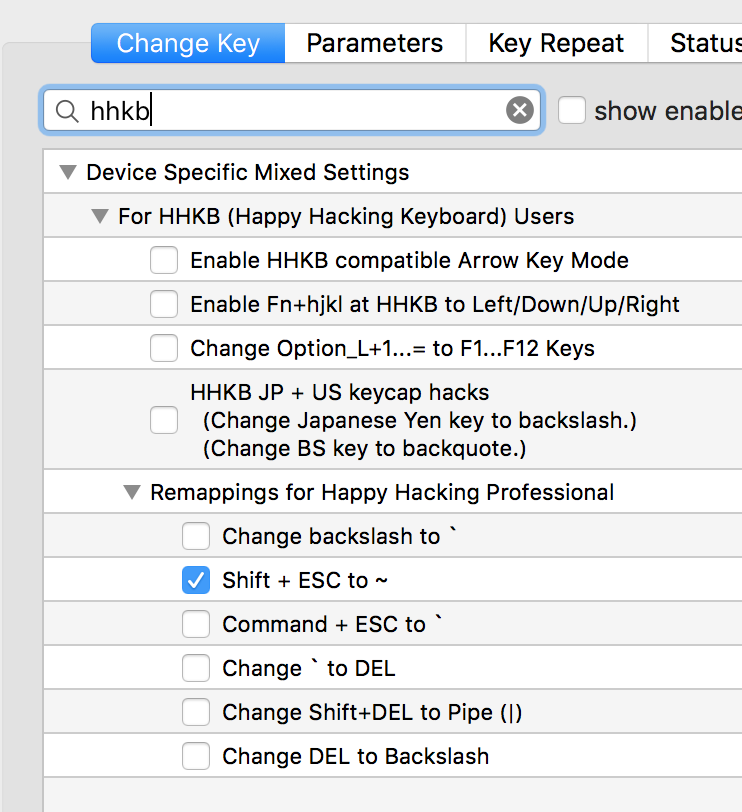Click text 'Change ` to DEL'
Image resolution: width=742 pixels, height=812 pixels.
[x=309, y=669]
